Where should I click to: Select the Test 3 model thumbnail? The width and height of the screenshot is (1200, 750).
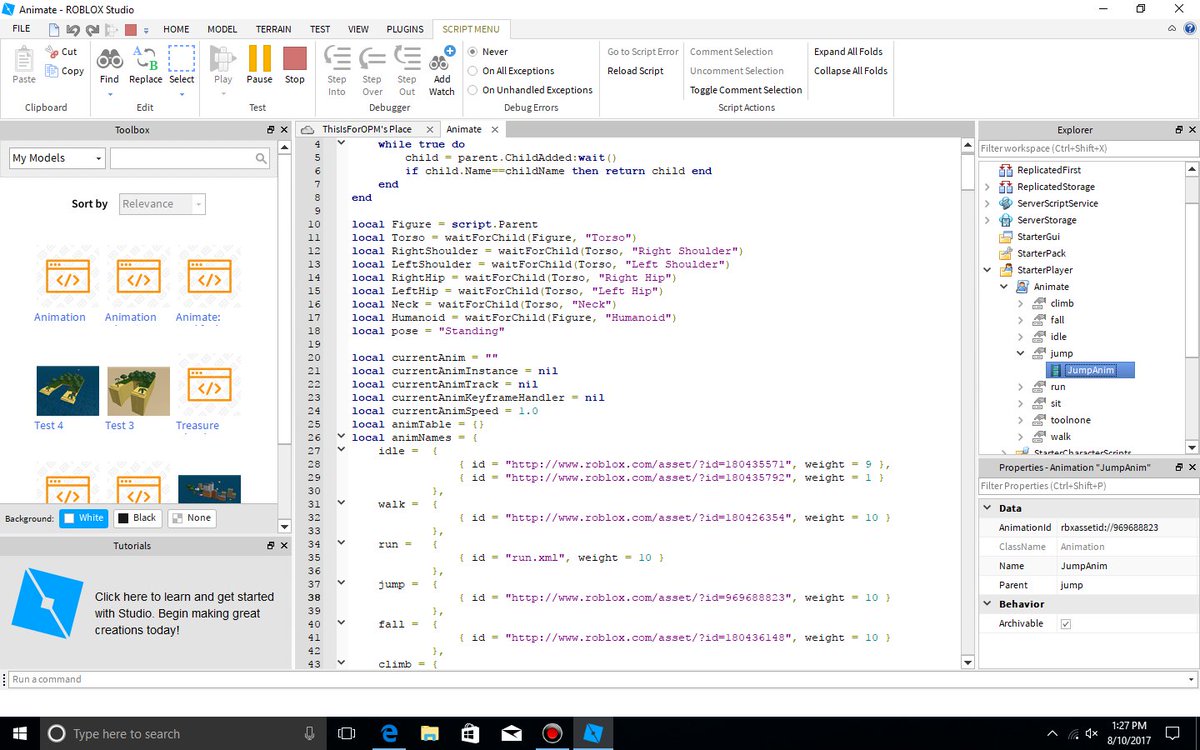138,391
